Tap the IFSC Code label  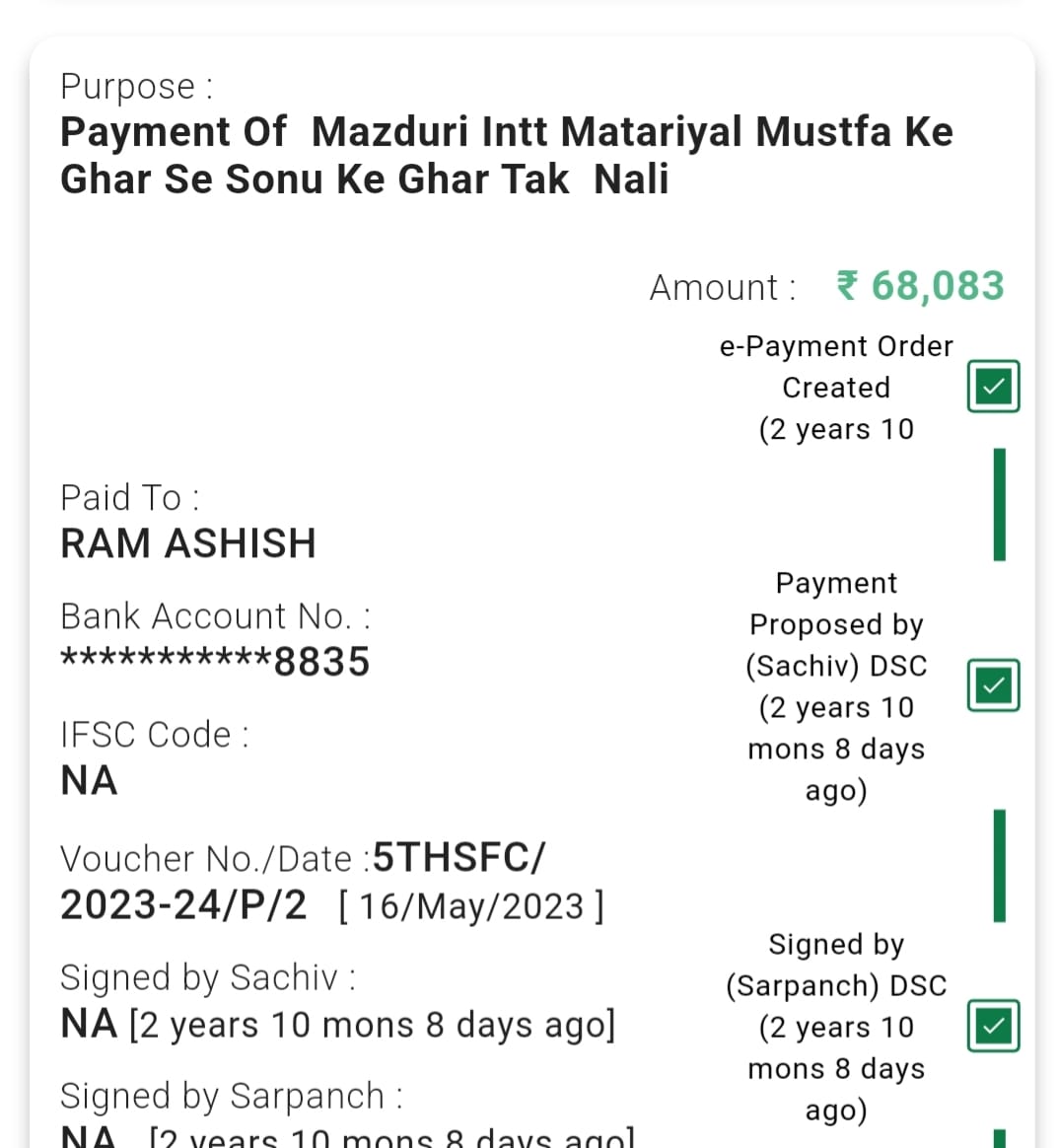155,735
